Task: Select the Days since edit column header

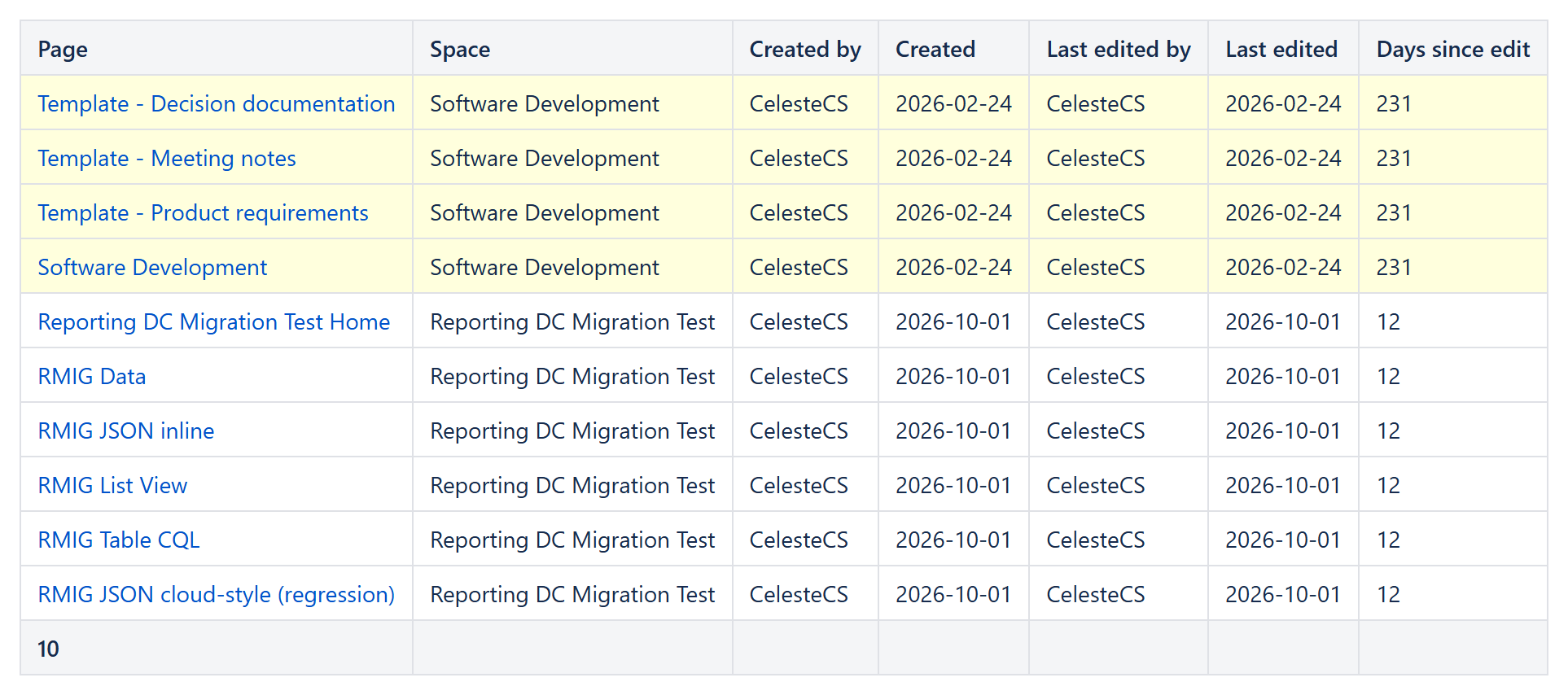Action: click(x=1453, y=49)
